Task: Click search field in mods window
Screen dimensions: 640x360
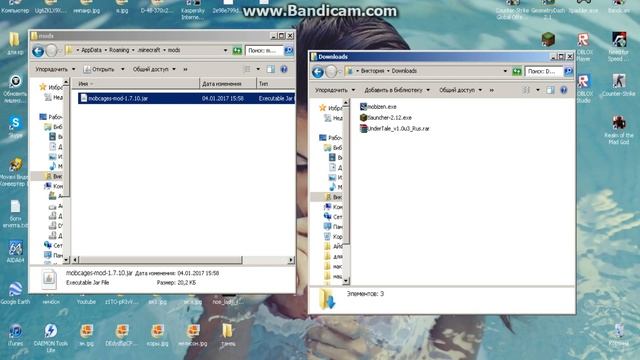Action: [264, 51]
